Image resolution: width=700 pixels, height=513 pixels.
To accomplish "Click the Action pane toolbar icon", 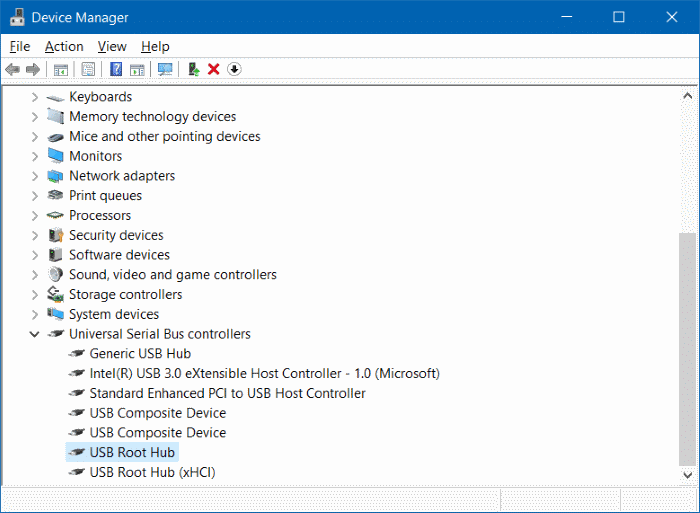I will [137, 70].
